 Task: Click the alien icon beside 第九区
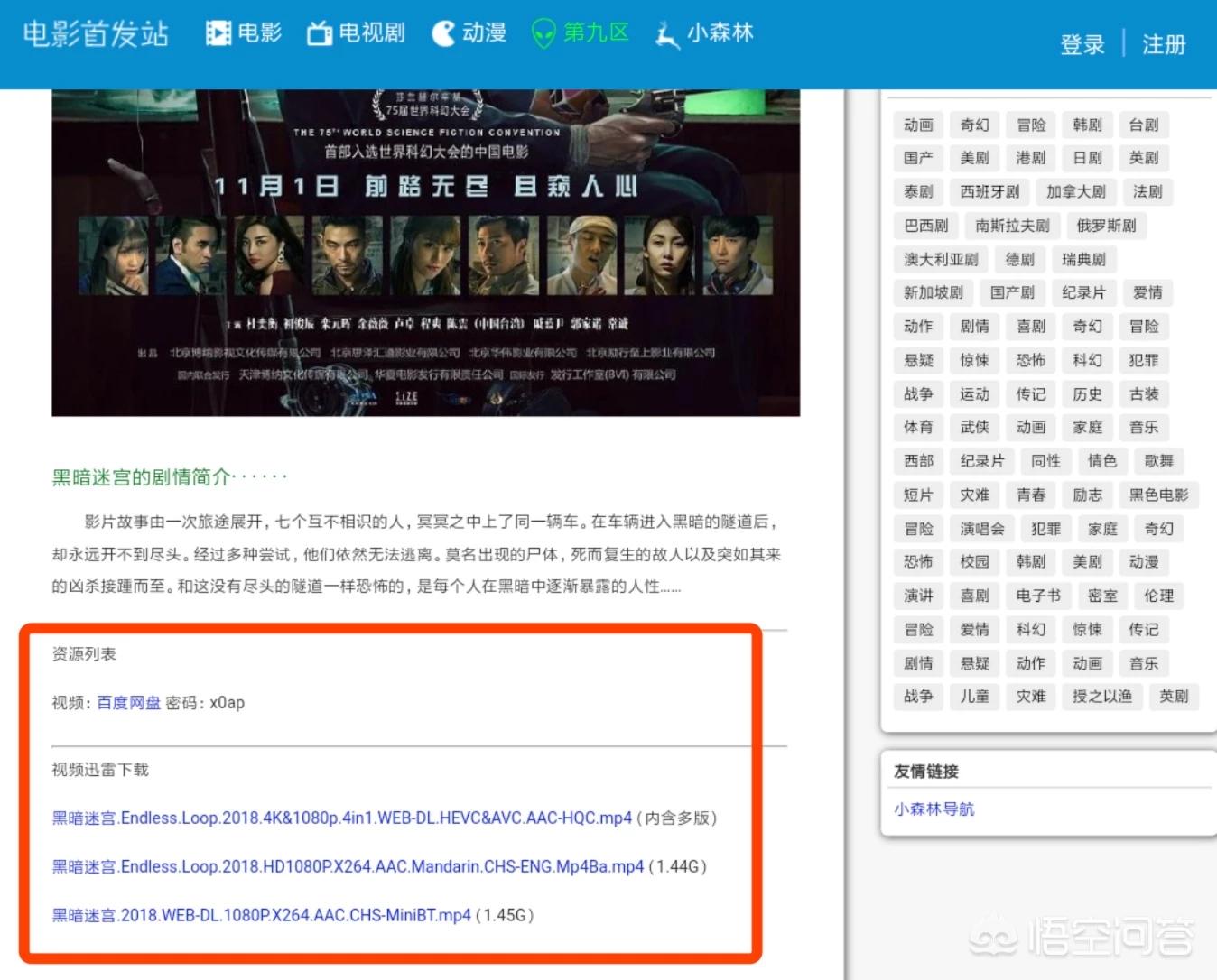point(543,33)
